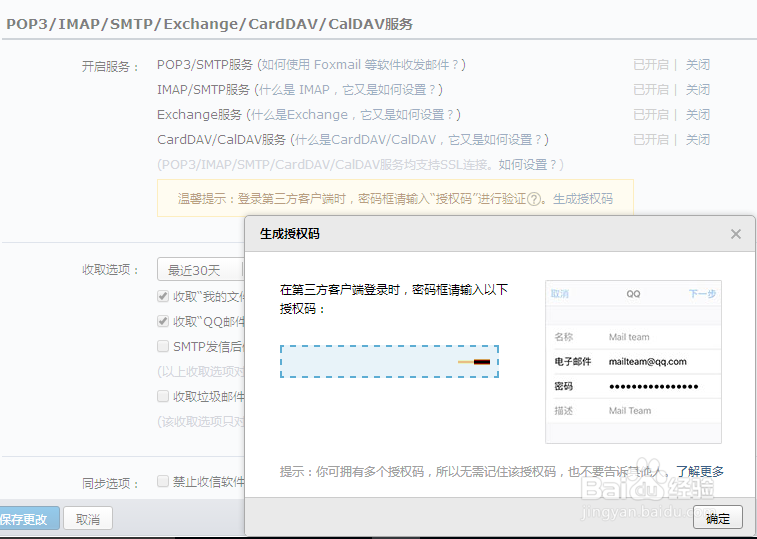Click 保存更改 button
This screenshot has width=757, height=539.
[x=27, y=519]
